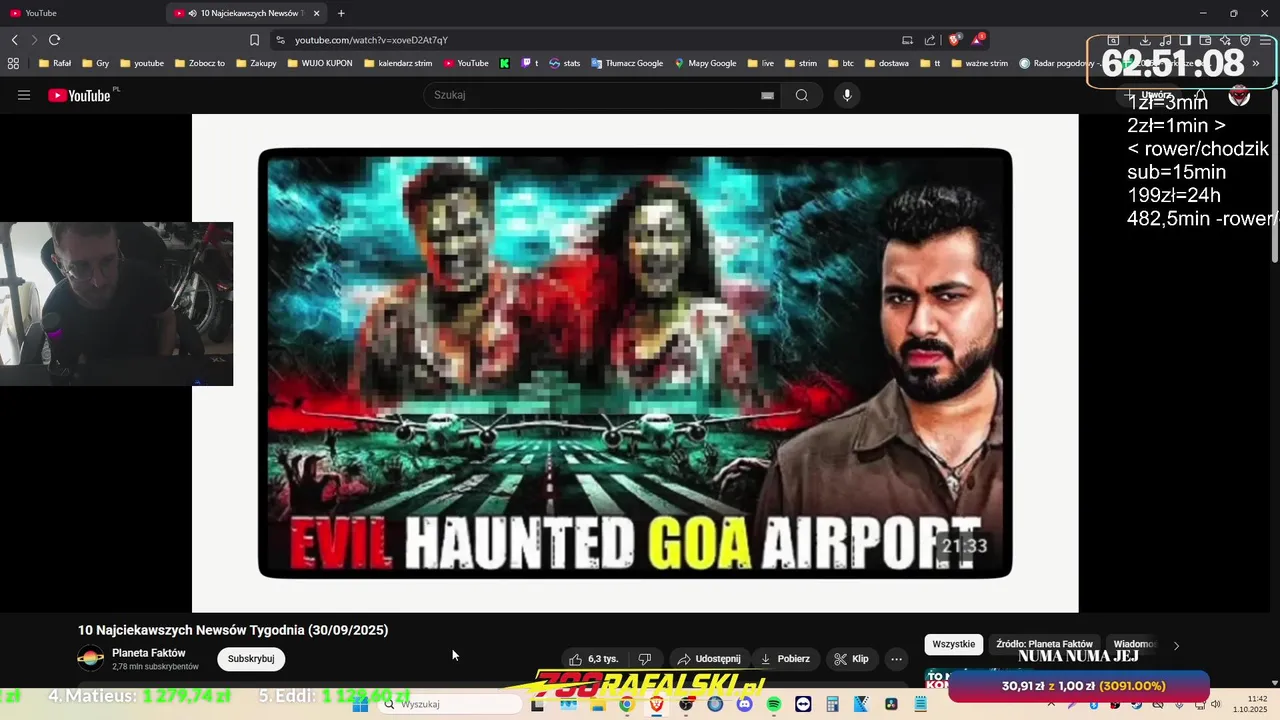
Task: Close the 10 Najciekawszych Newsów tab
Action: 317,13
